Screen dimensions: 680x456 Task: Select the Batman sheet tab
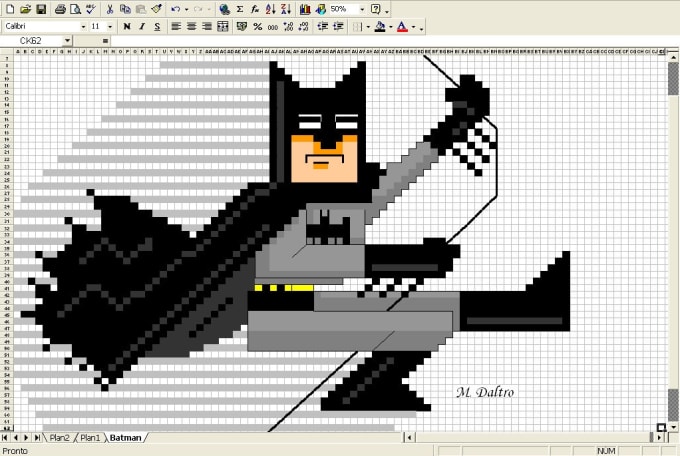coord(125,437)
